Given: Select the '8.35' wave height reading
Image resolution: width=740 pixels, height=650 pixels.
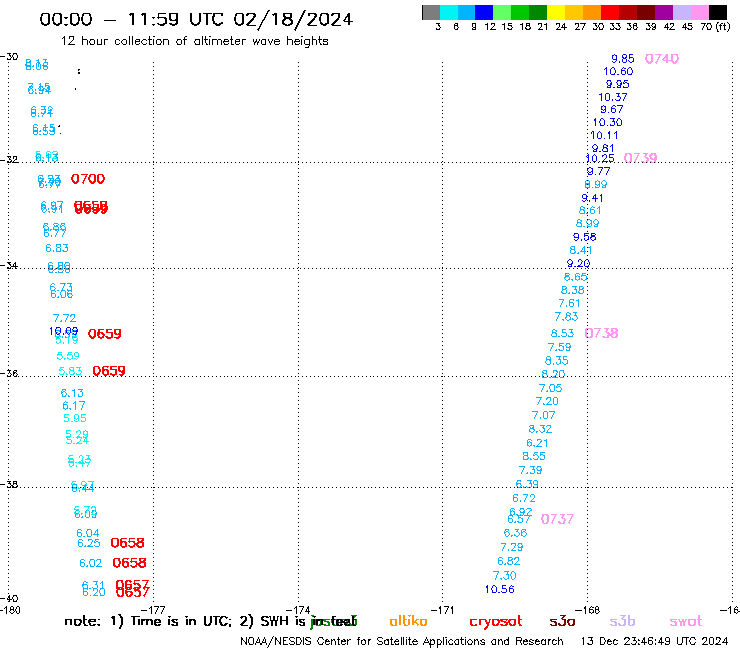Looking at the screenshot, I should 557,361.
